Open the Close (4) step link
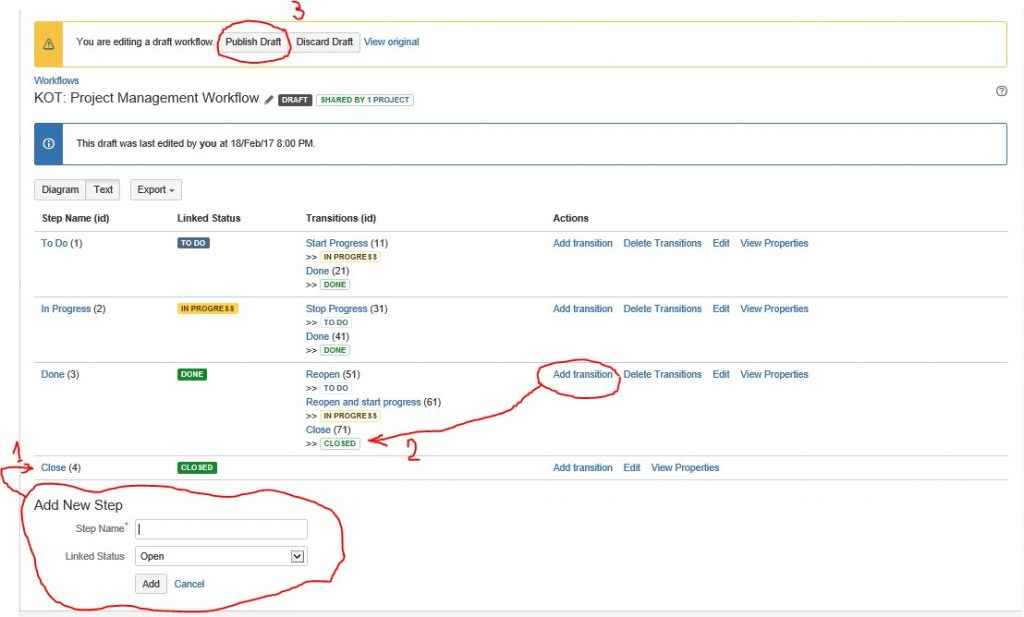1024x617 pixels. pos(61,468)
